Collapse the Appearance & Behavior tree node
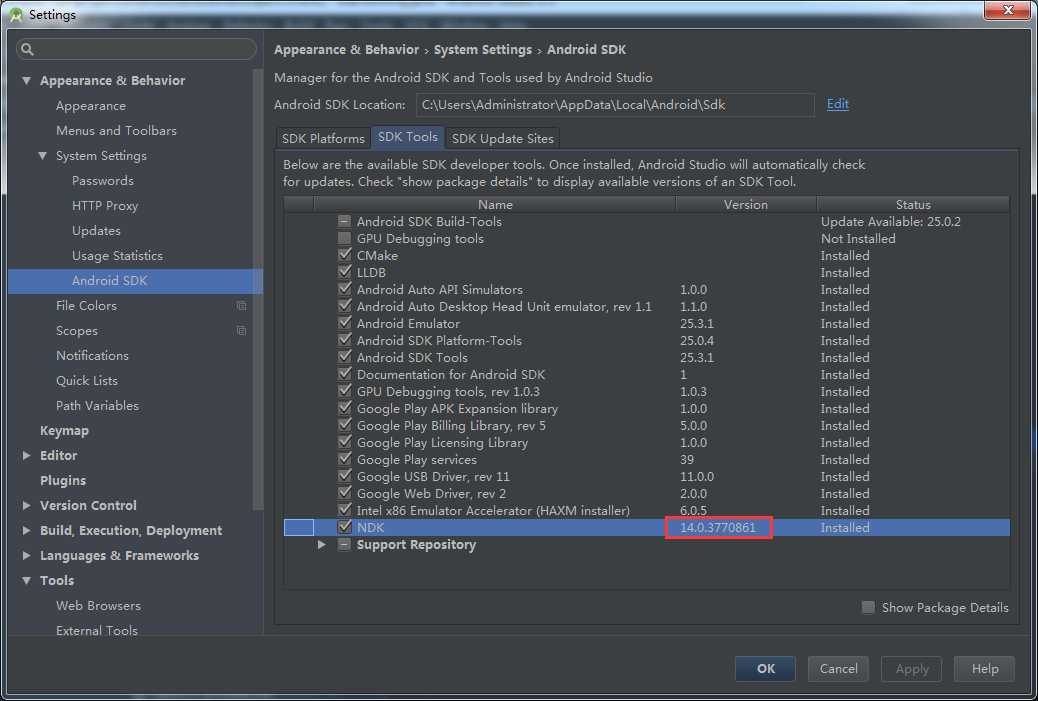Image resolution: width=1038 pixels, height=701 pixels. (x=26, y=81)
